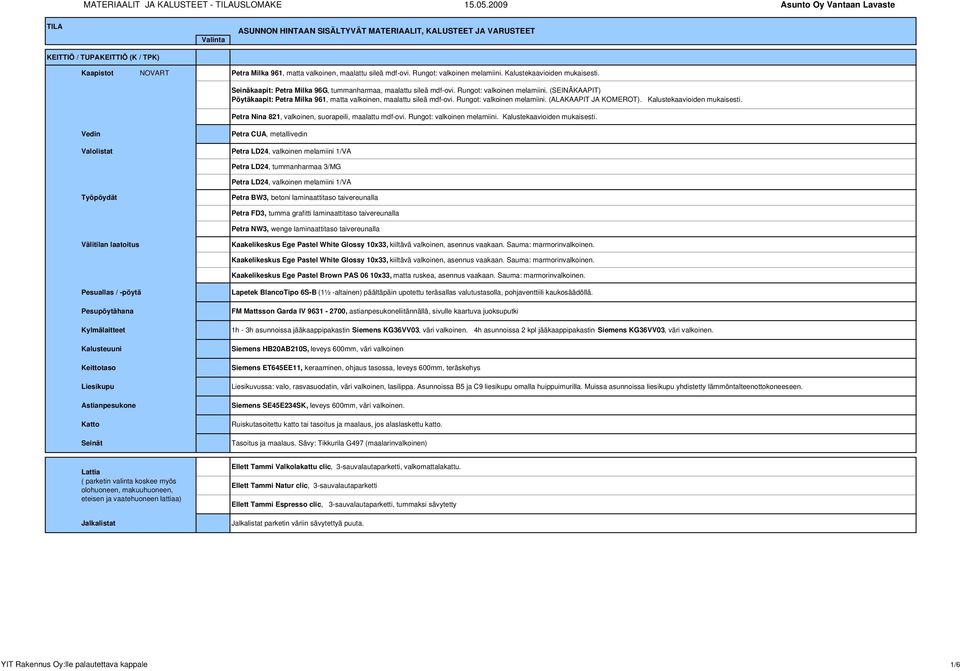The width and height of the screenshot is (960, 671).
Task: Click the 'Katto' row label
Action: pyautogui.click(x=90, y=424)
